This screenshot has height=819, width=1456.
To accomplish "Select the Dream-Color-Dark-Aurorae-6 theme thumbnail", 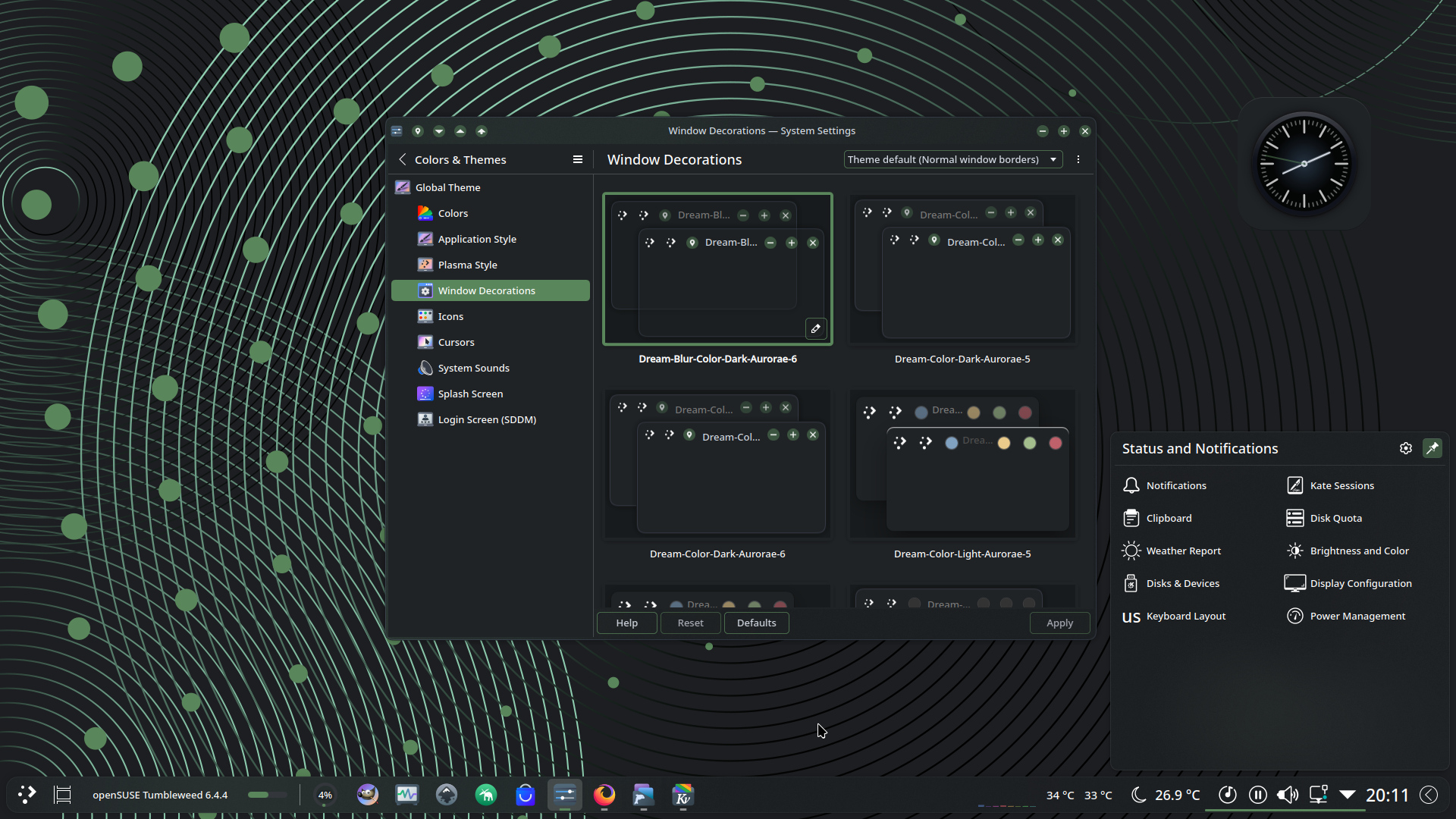I will (x=717, y=464).
